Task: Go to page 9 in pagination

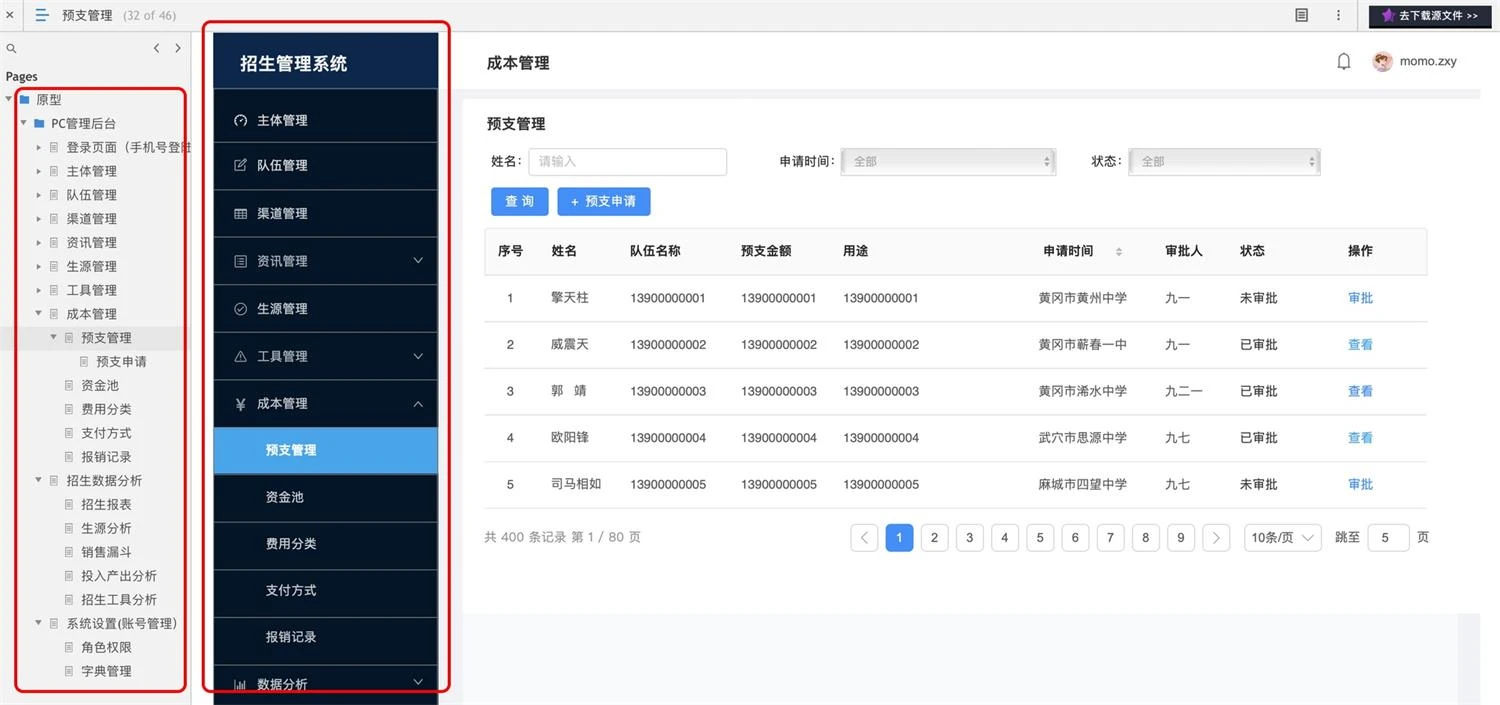Action: click(x=1181, y=538)
